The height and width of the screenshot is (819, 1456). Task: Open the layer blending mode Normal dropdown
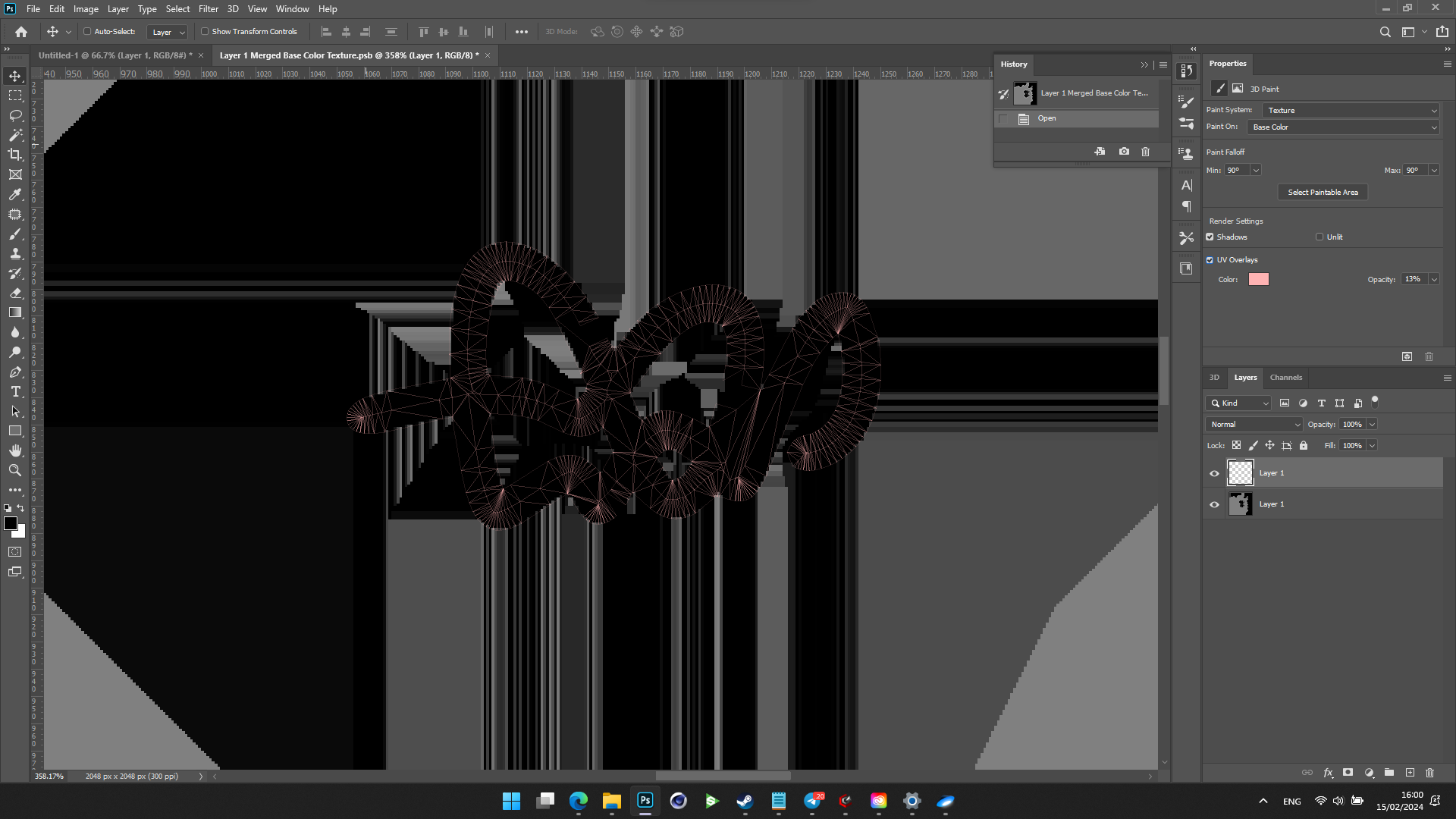pyautogui.click(x=1254, y=424)
